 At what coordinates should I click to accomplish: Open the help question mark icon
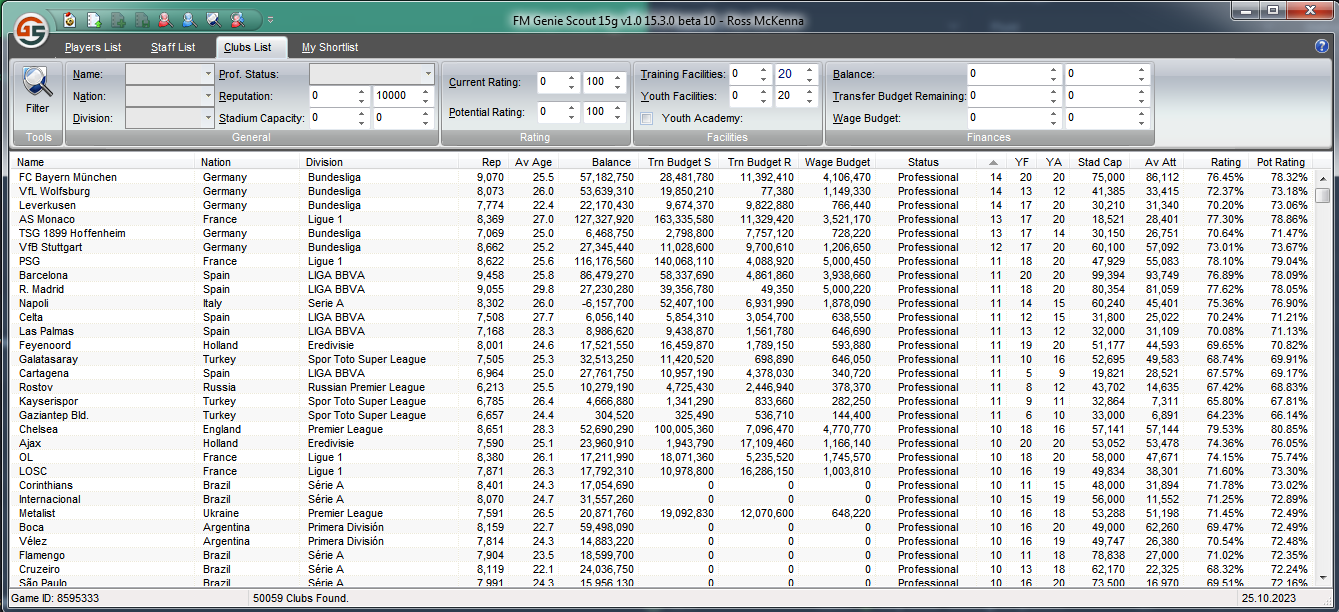pyautogui.click(x=1321, y=46)
